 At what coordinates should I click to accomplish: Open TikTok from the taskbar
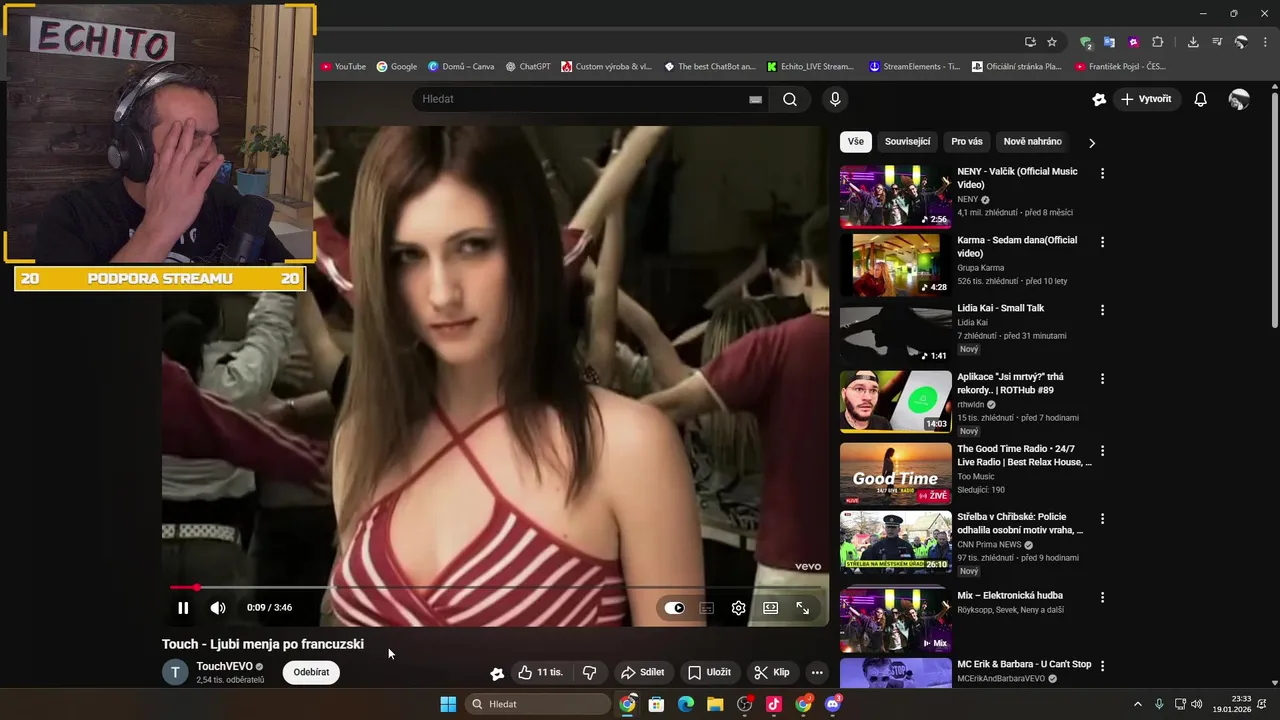point(773,704)
